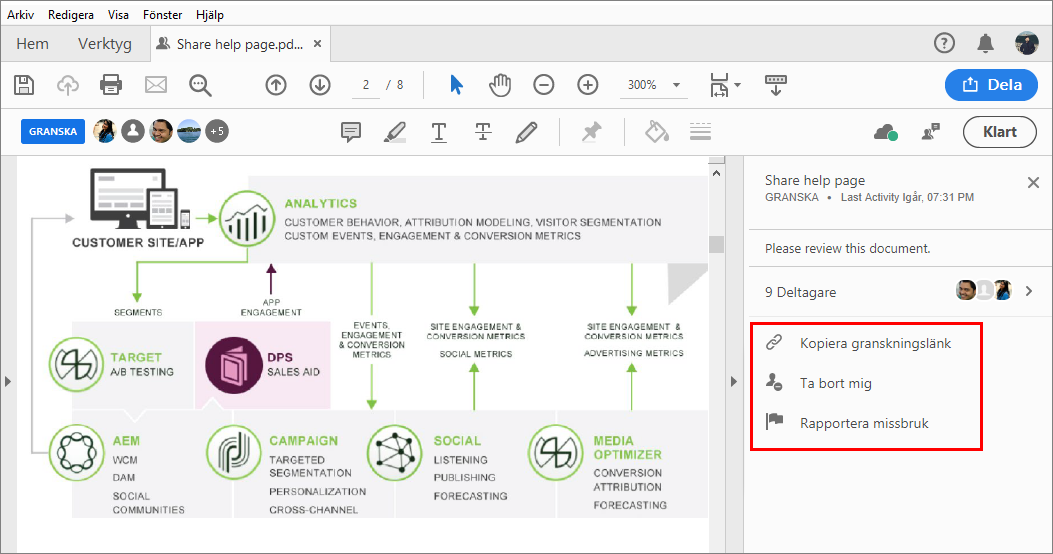Click the pin tool icon
The width and height of the screenshot is (1053, 554).
(x=592, y=132)
